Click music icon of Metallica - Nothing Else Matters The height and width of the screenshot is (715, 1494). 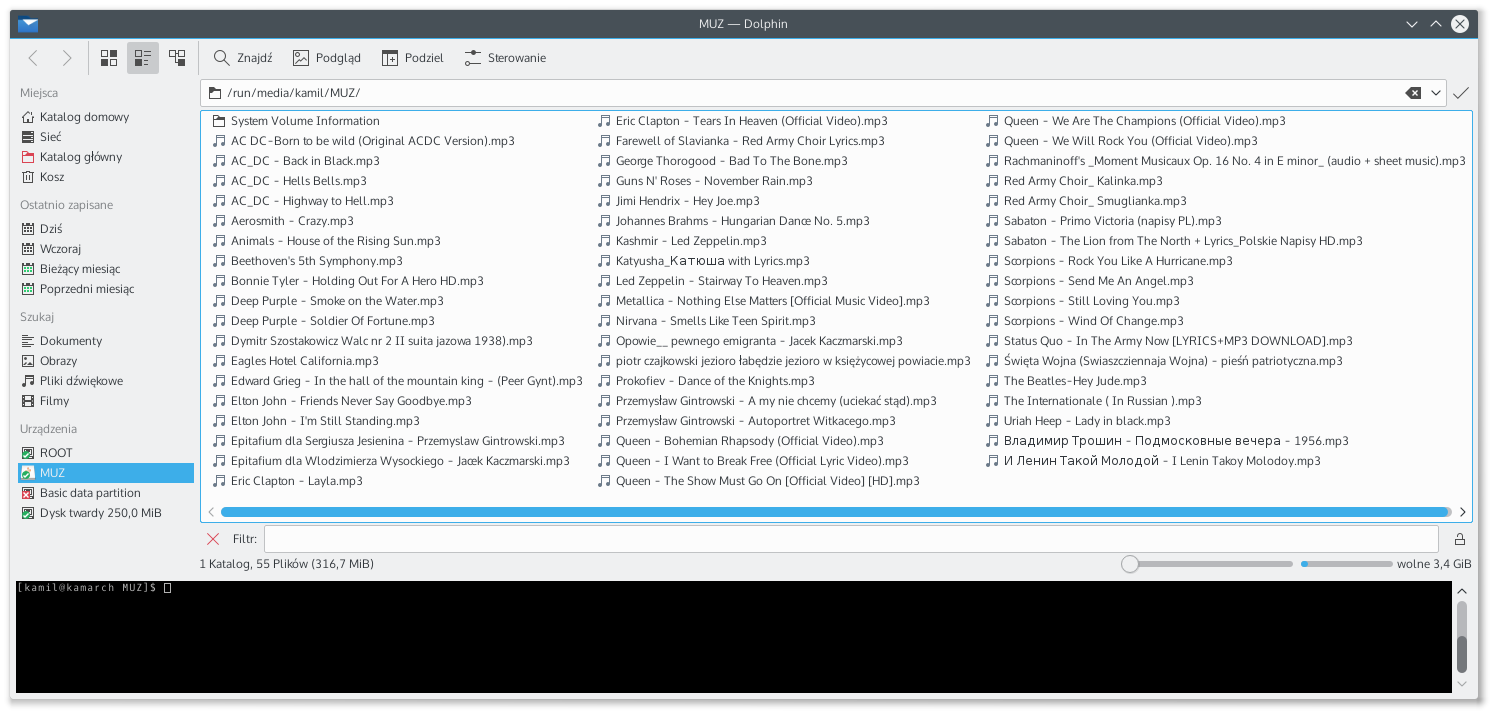(x=604, y=301)
